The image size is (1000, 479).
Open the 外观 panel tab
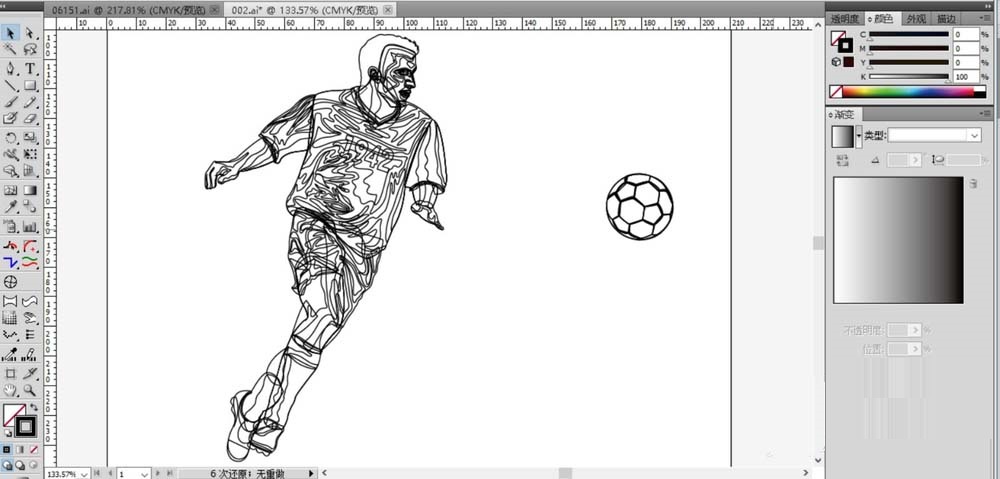(916, 18)
